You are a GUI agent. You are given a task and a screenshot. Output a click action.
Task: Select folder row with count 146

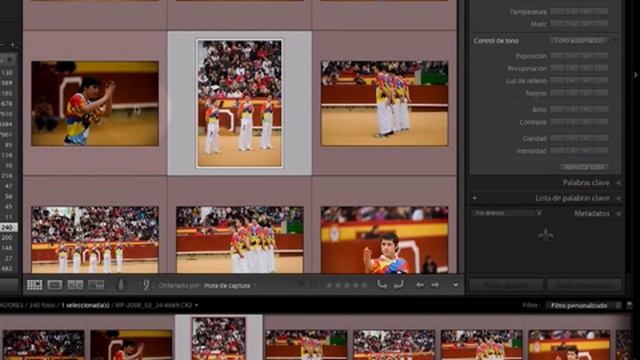tap(9, 248)
